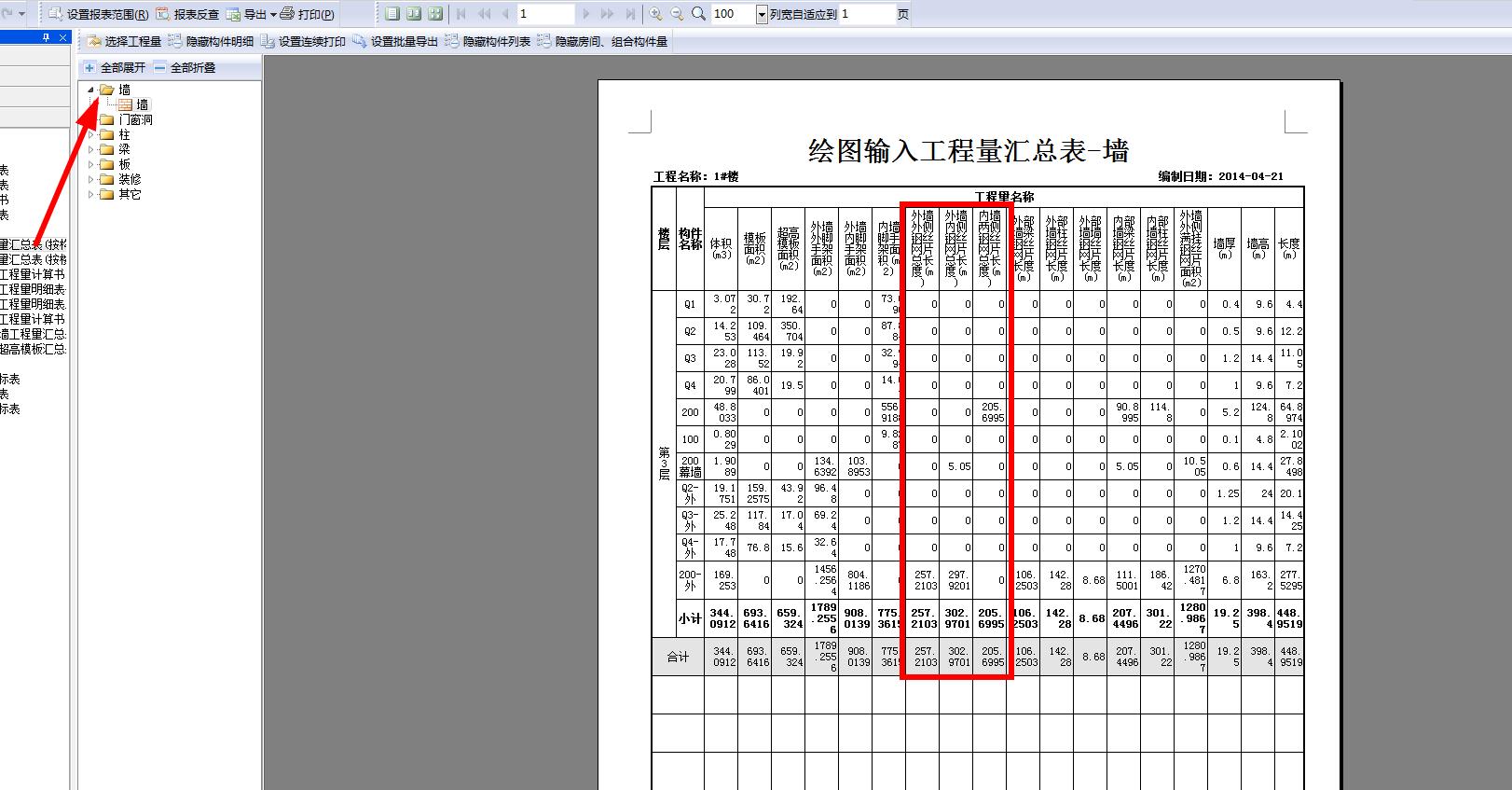Click 设置连续打印 toolbar button
Screen dimensions: 1512x790
[x=303, y=41]
